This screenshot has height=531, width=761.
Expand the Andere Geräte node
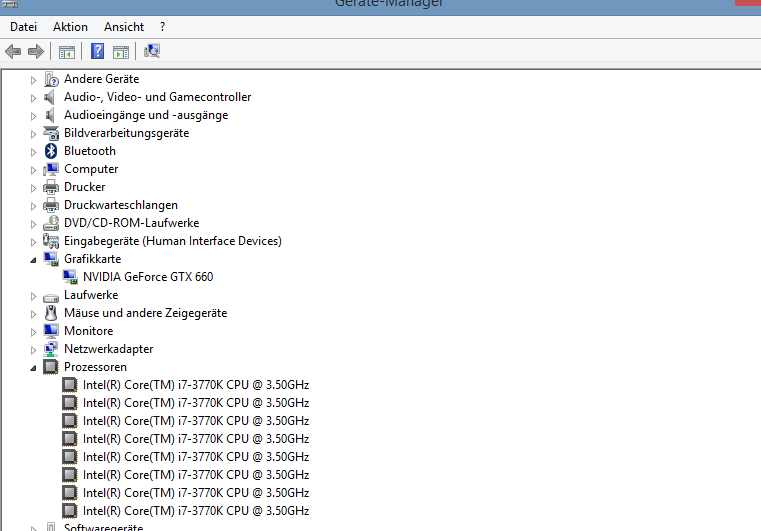tap(33, 80)
